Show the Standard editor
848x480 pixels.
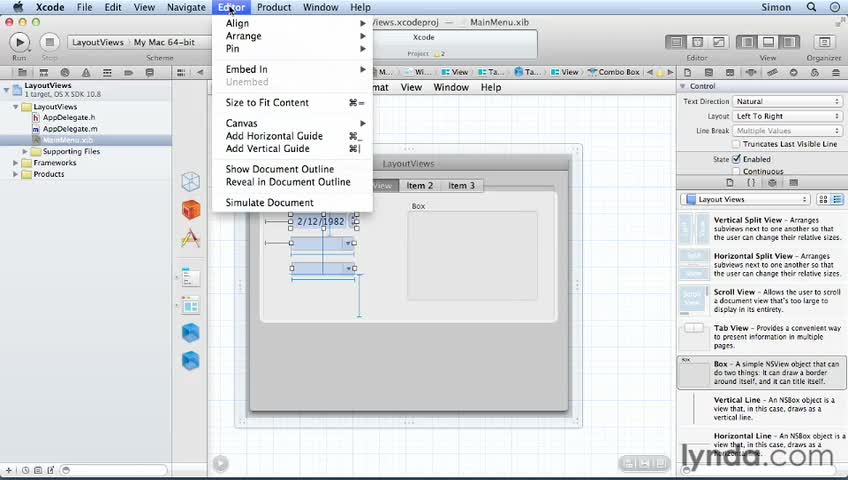[x=676, y=42]
